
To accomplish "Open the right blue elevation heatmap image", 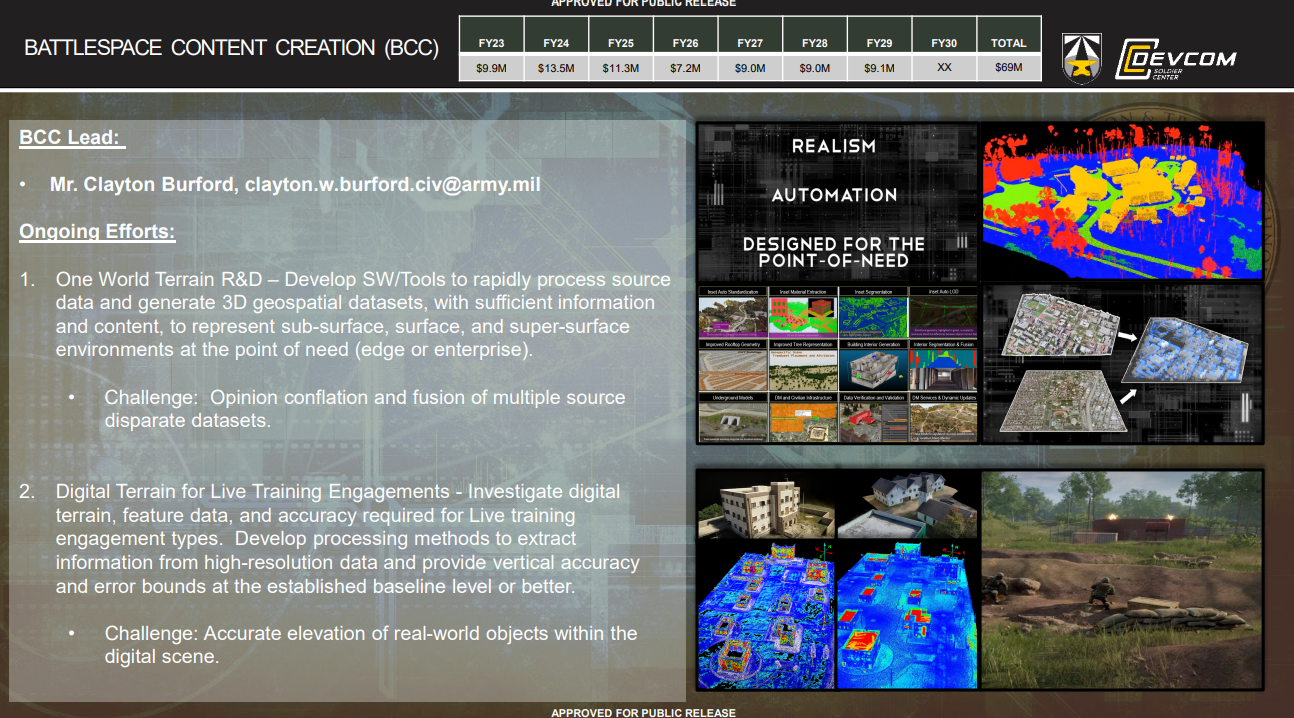I will pos(907,615).
